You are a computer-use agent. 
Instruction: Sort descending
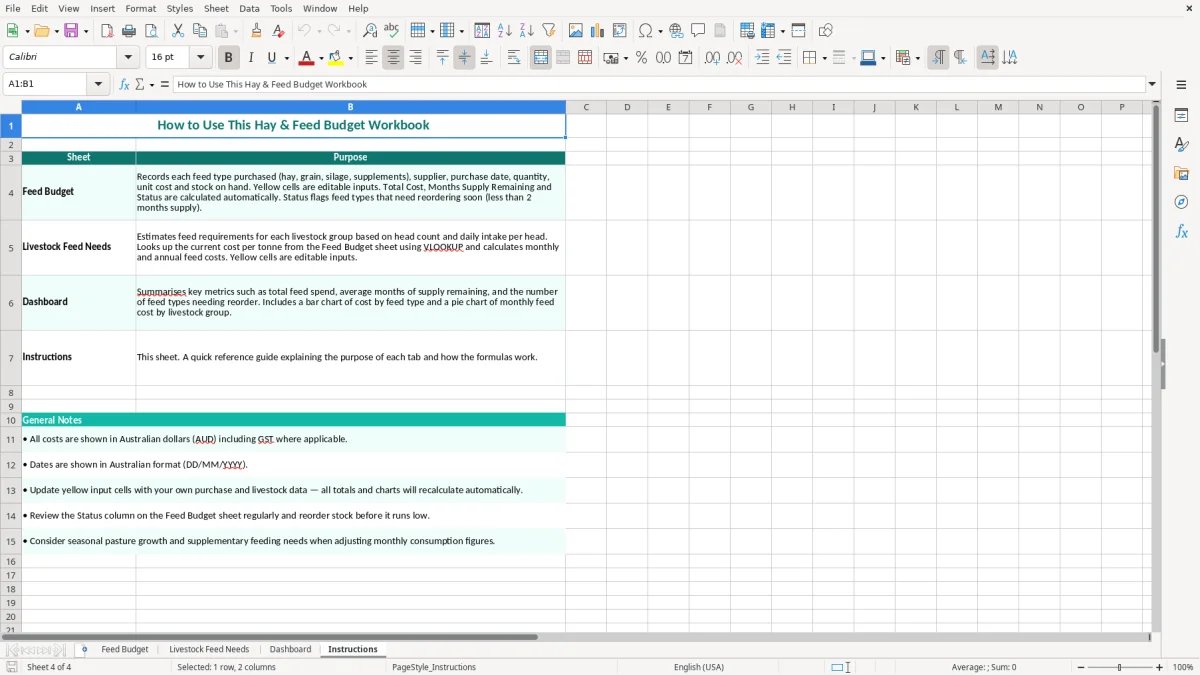[x=527, y=31]
